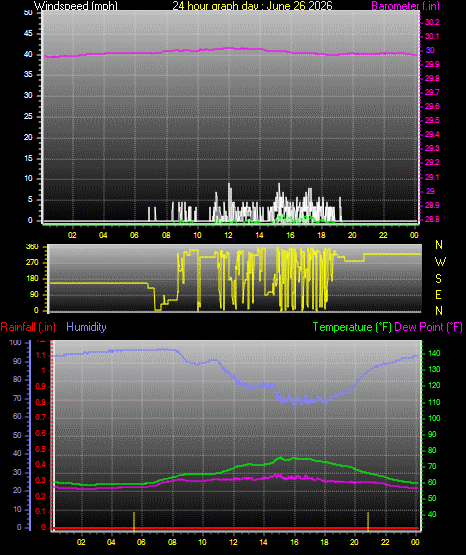Click the green 'Temperature (°F)' legend label
The width and height of the screenshot is (466, 555).
352,327
